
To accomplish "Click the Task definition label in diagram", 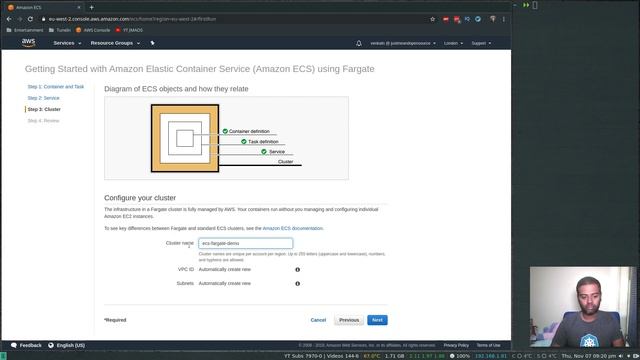I will (x=263, y=142).
